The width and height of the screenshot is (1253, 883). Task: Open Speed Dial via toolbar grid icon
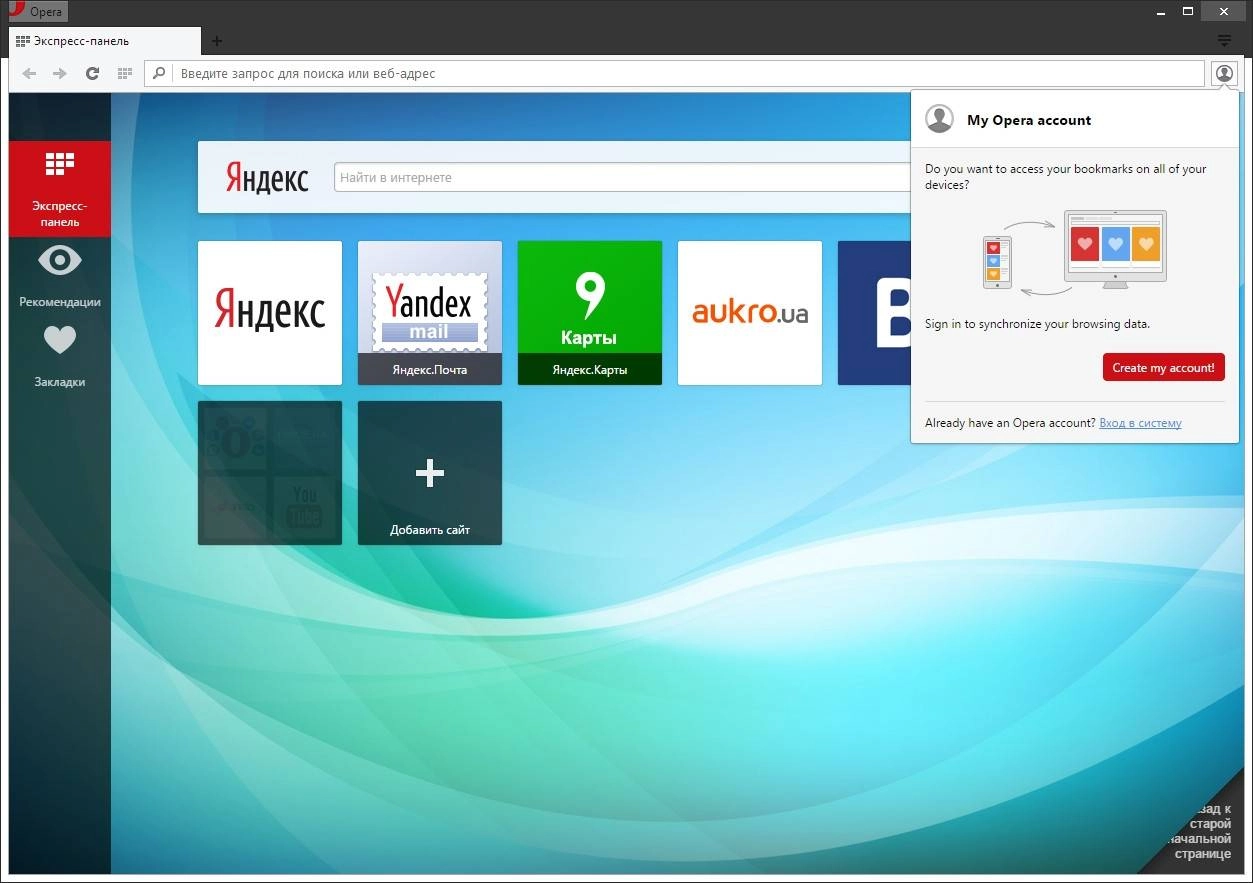pos(124,73)
